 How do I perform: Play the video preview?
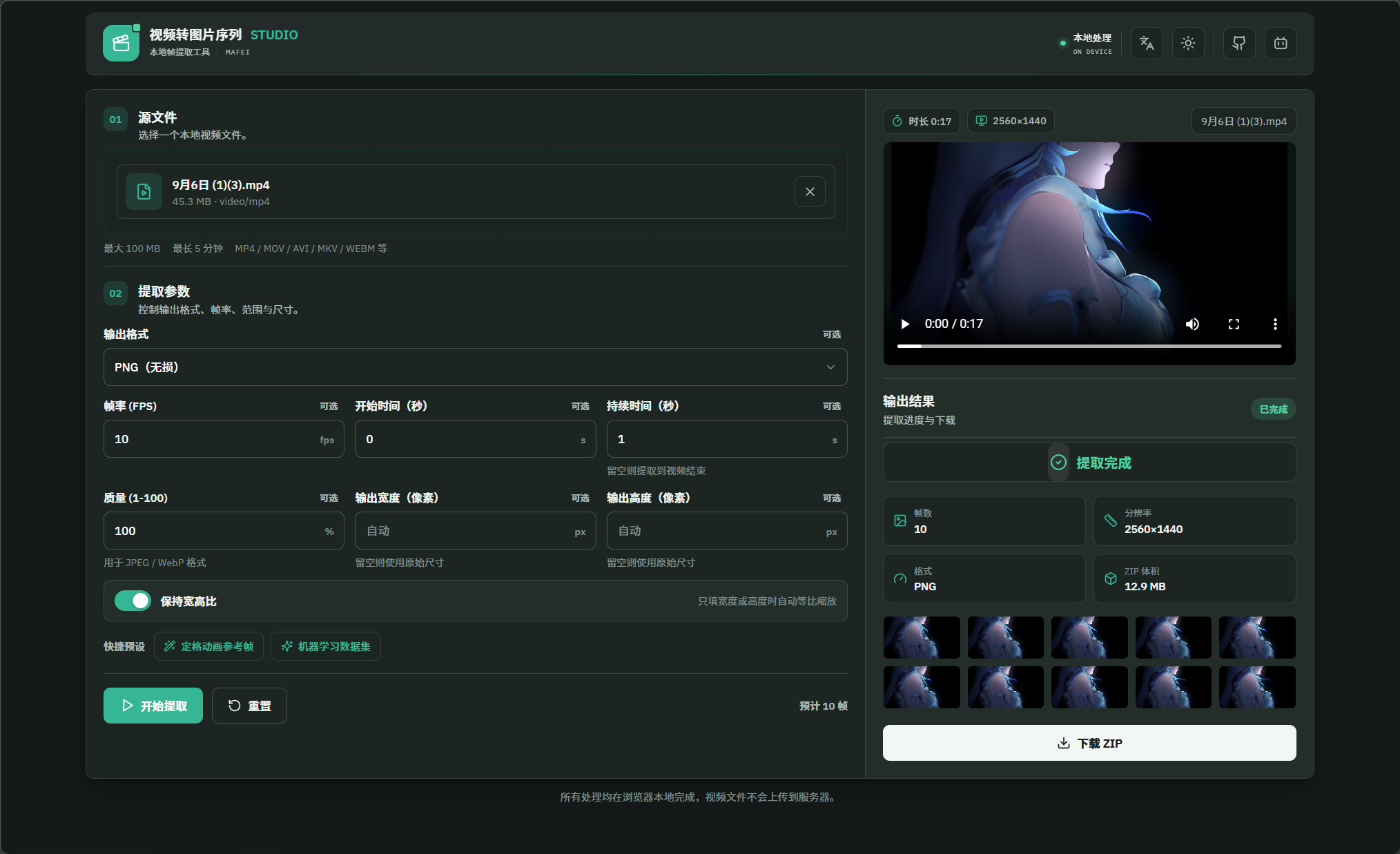905,324
